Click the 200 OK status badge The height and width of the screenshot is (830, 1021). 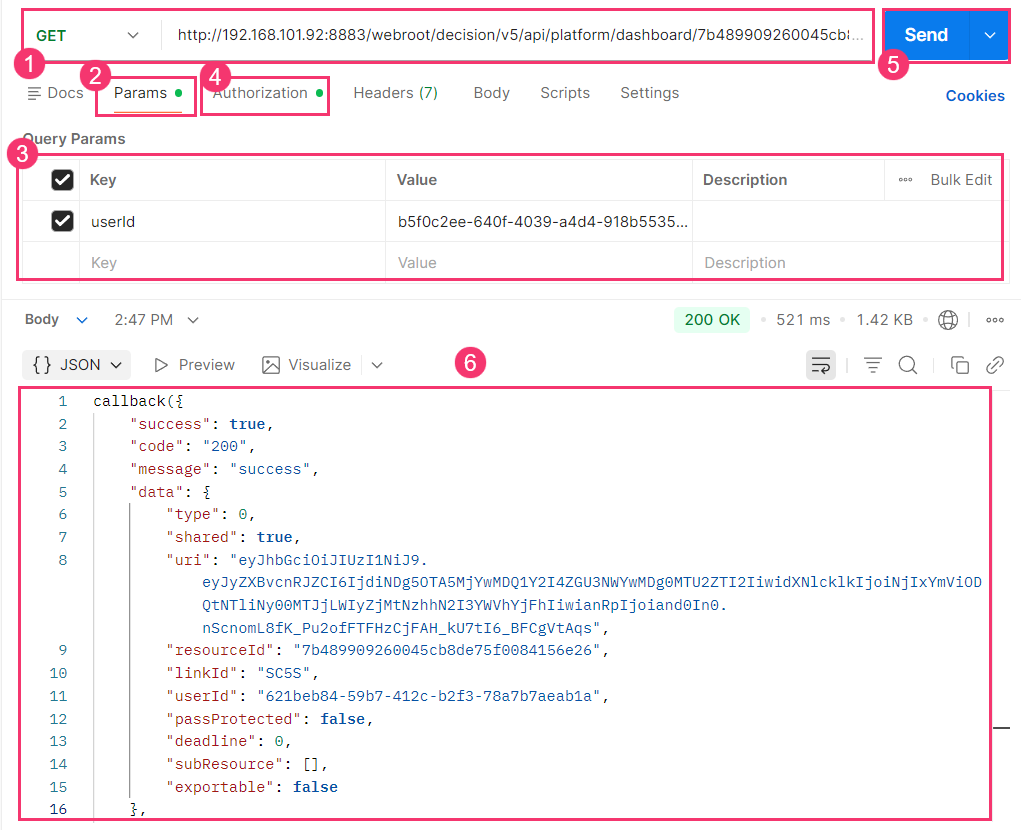[x=712, y=320]
